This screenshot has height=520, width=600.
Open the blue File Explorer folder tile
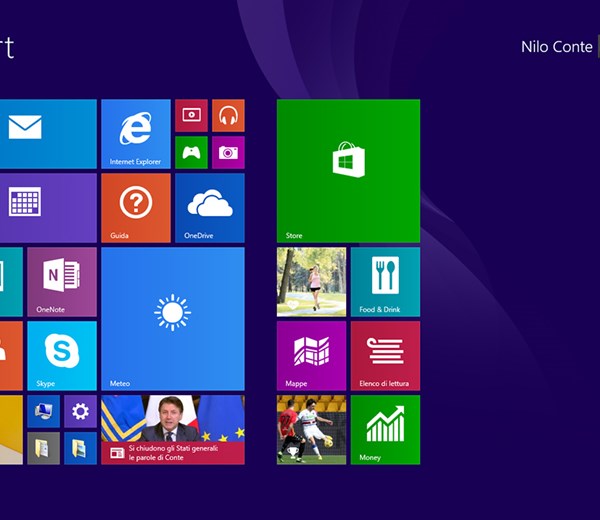point(80,448)
